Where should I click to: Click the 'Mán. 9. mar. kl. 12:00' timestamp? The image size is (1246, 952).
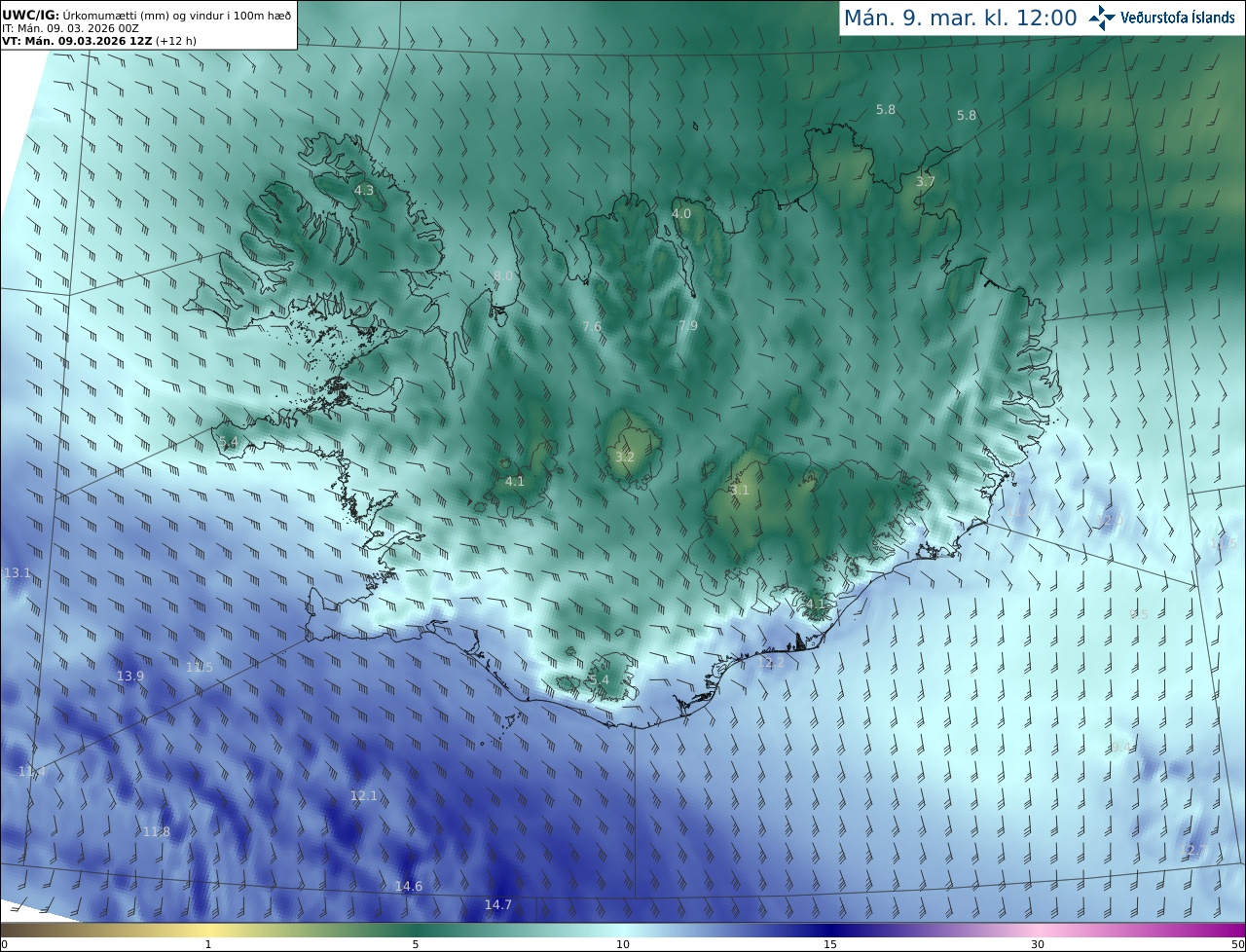(x=960, y=18)
